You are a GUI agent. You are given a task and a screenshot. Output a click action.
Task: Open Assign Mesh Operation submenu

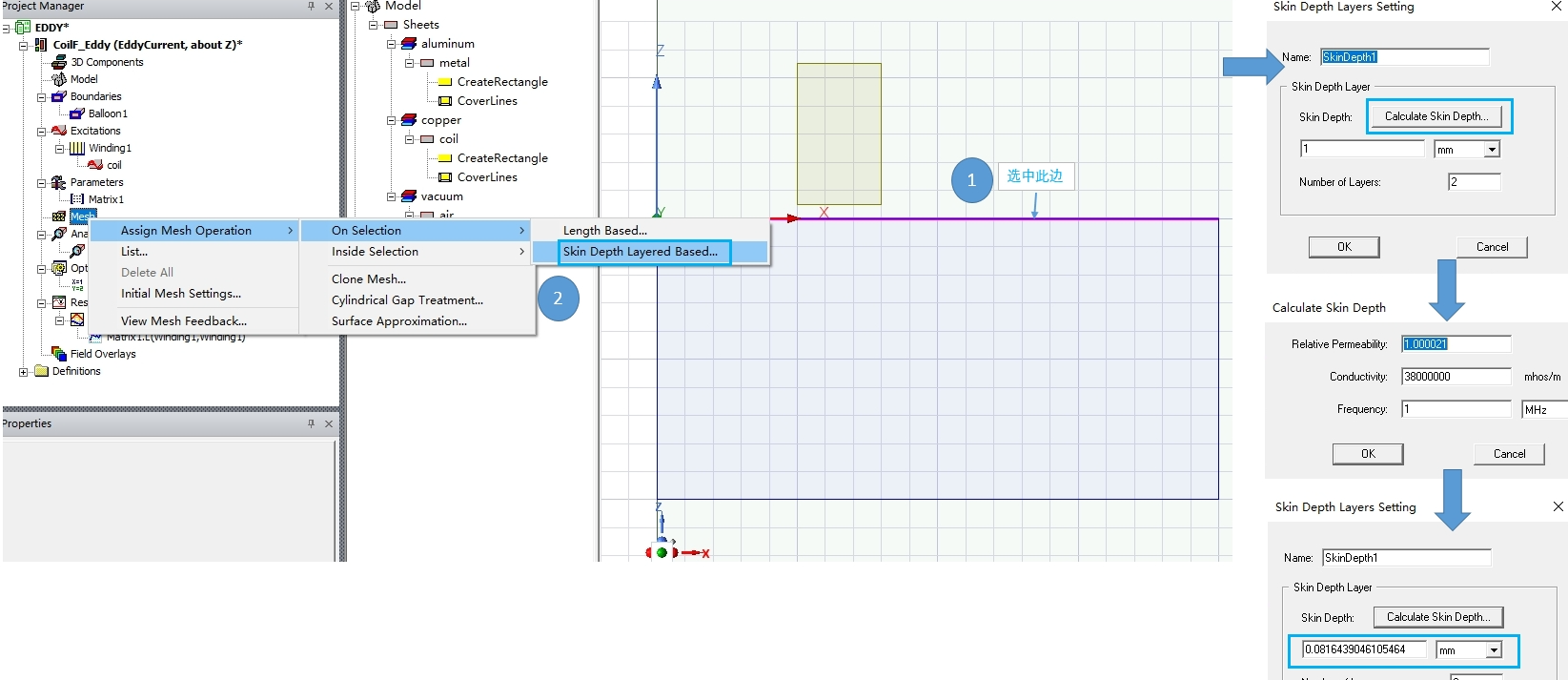193,231
